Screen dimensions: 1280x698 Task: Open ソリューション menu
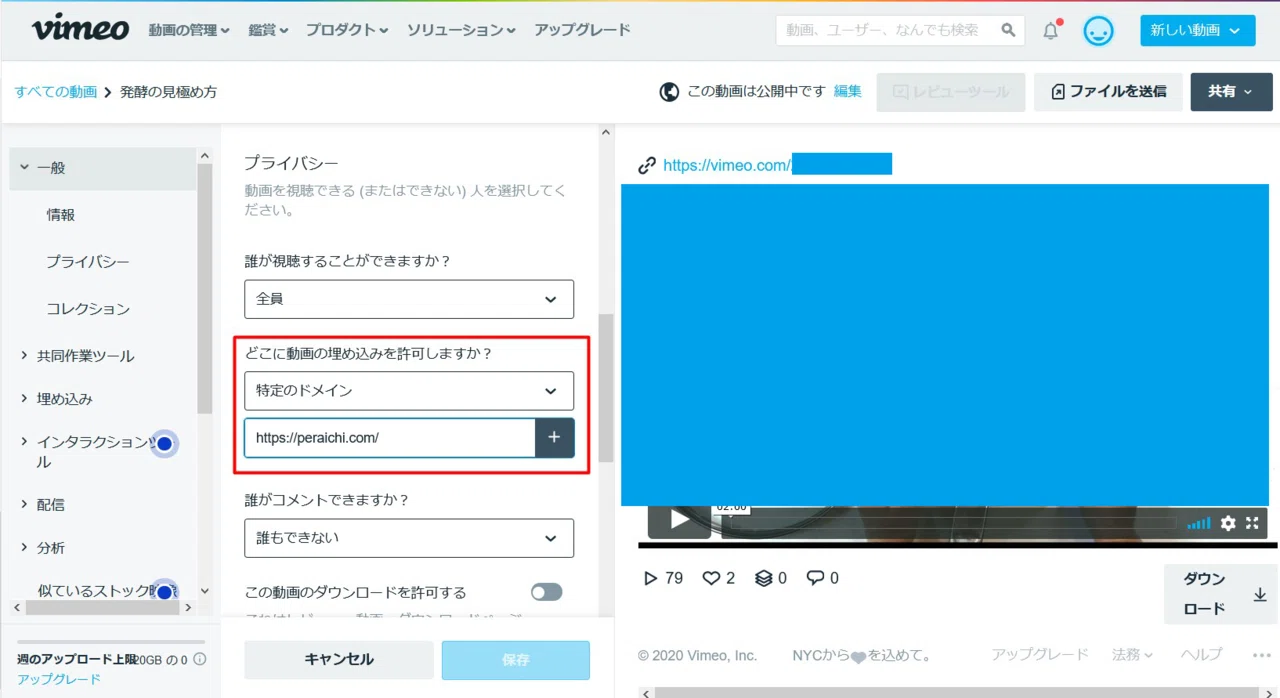click(x=461, y=30)
